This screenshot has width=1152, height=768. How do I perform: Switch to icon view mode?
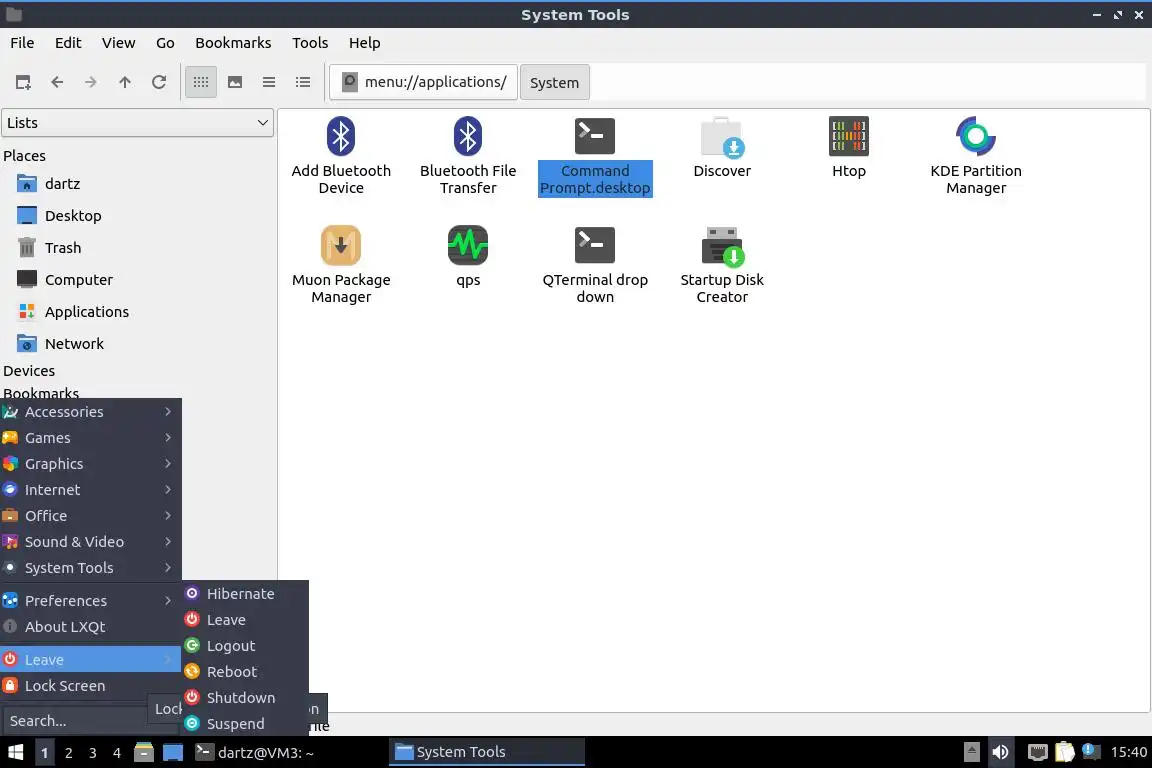pos(201,82)
